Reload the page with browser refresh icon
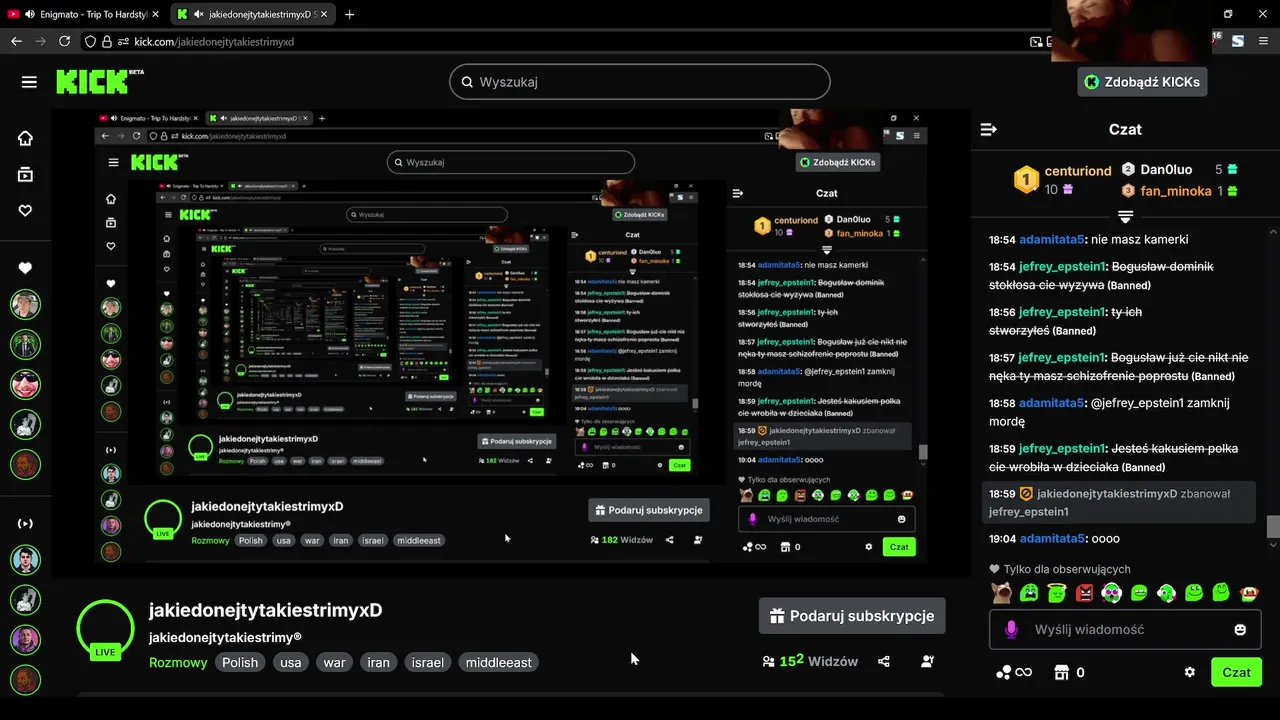This screenshot has height=720, width=1280. [x=65, y=41]
